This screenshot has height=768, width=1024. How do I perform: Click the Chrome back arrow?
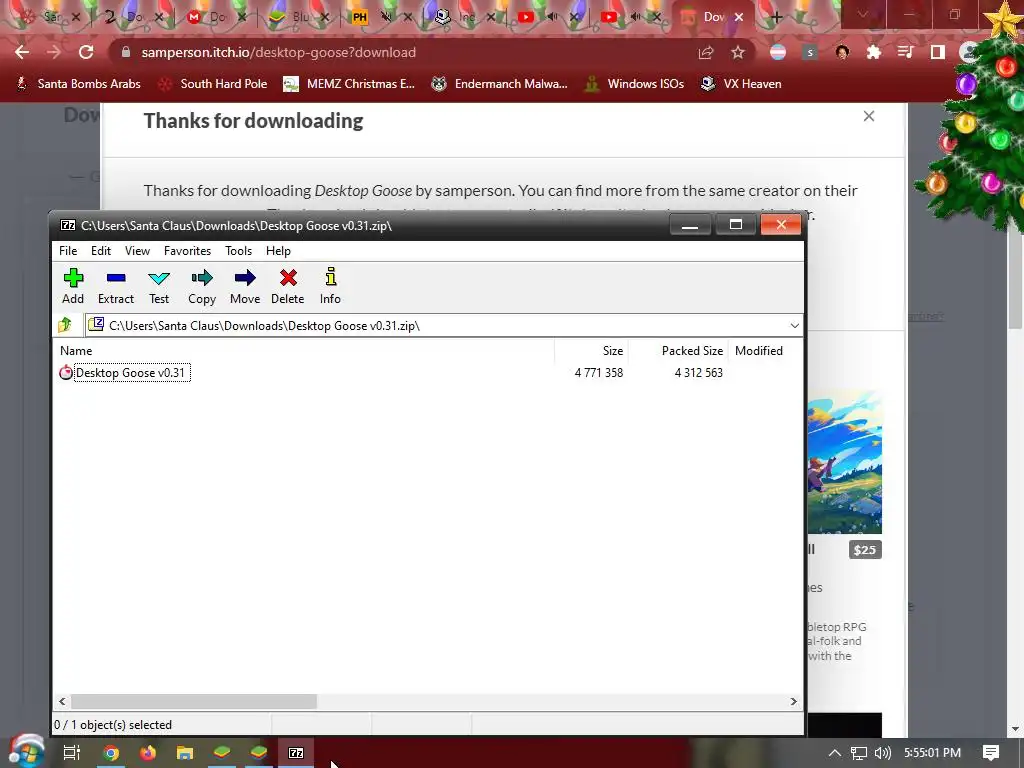[22, 52]
